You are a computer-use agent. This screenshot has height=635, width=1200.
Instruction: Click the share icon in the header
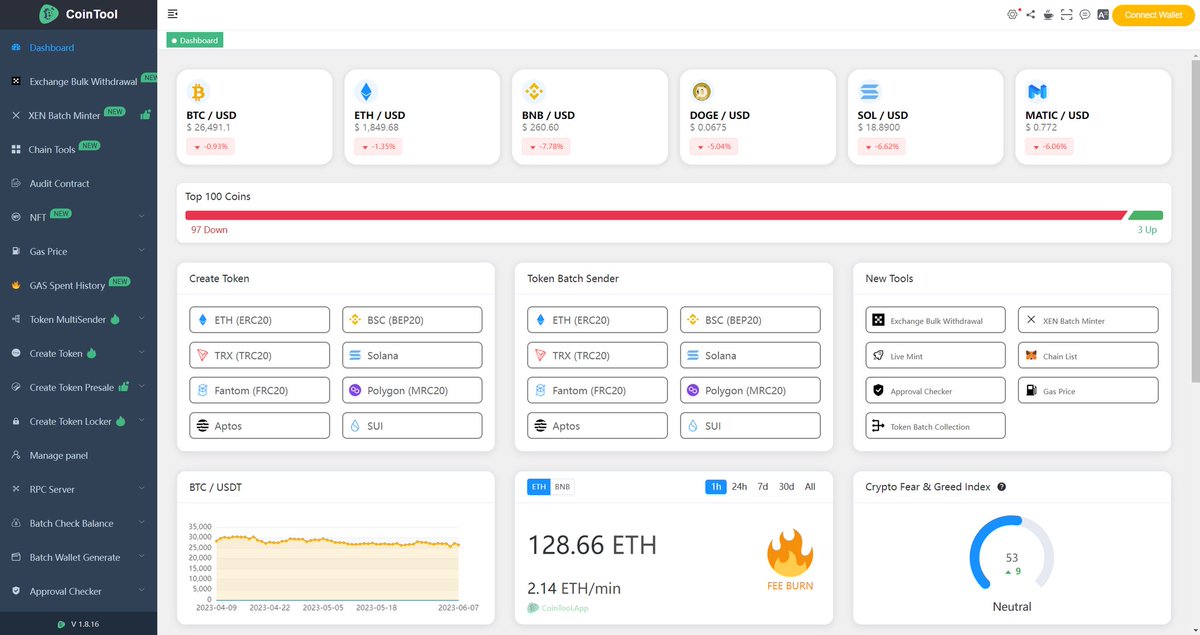pyautogui.click(x=1030, y=14)
